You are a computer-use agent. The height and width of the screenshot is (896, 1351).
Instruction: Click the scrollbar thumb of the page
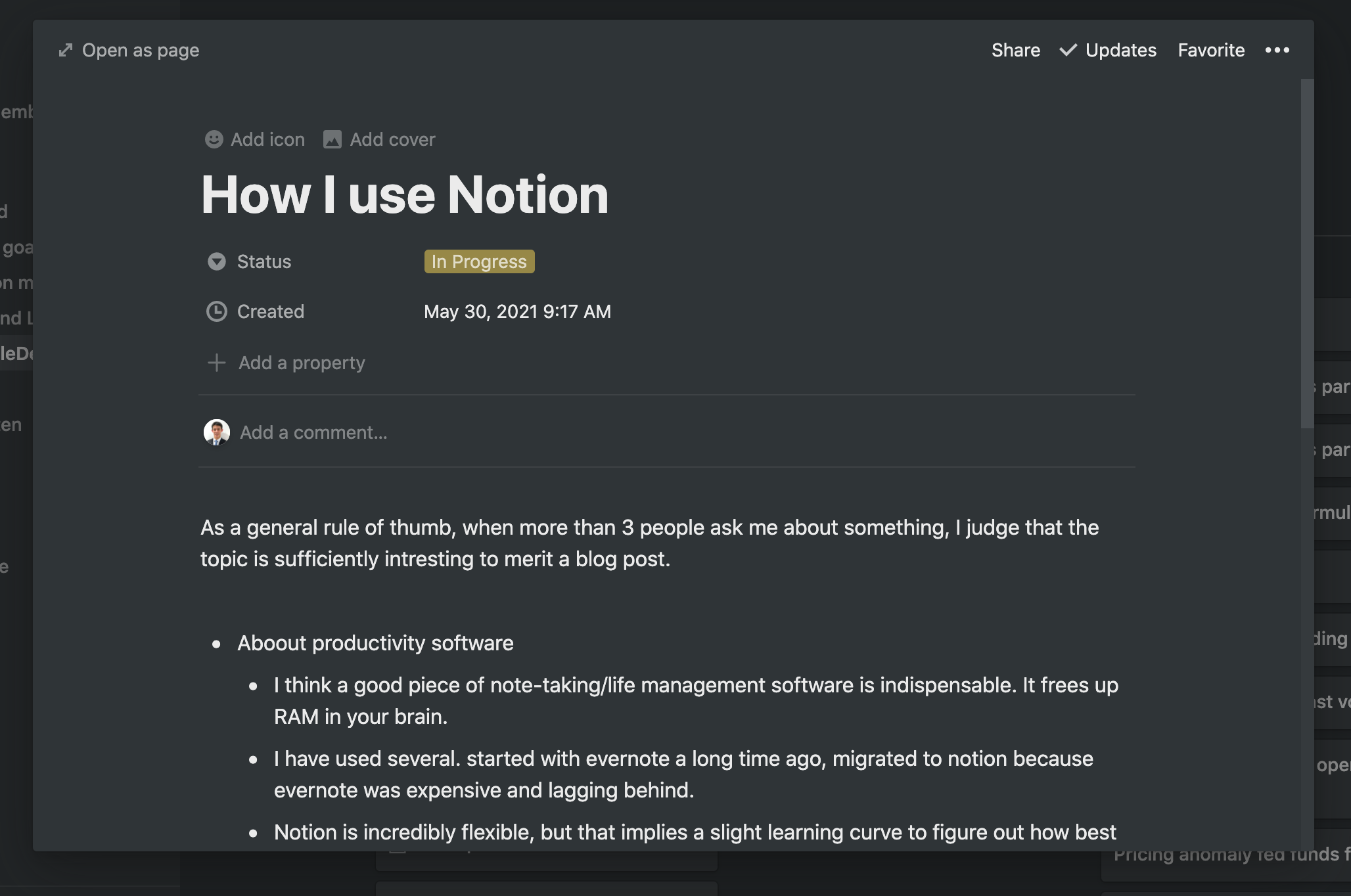1307,254
